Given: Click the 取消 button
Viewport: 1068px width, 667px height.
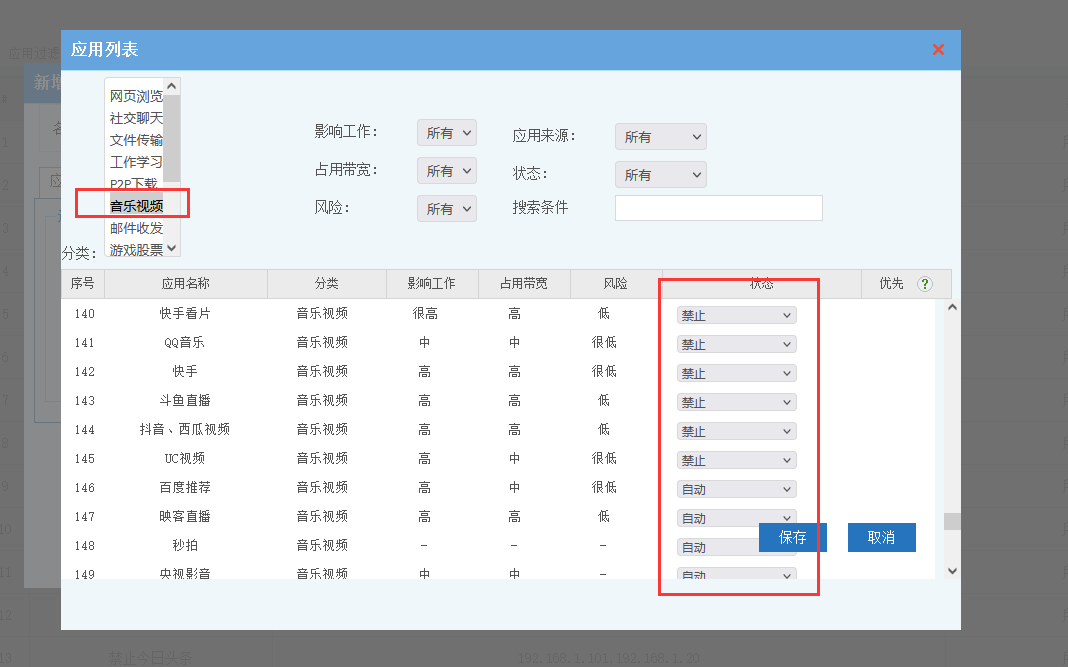Looking at the screenshot, I should tap(881, 537).
